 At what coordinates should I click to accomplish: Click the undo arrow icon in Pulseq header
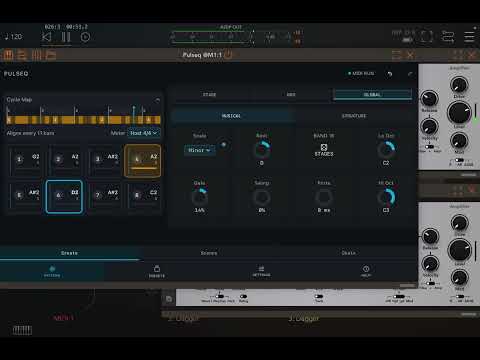point(390,74)
